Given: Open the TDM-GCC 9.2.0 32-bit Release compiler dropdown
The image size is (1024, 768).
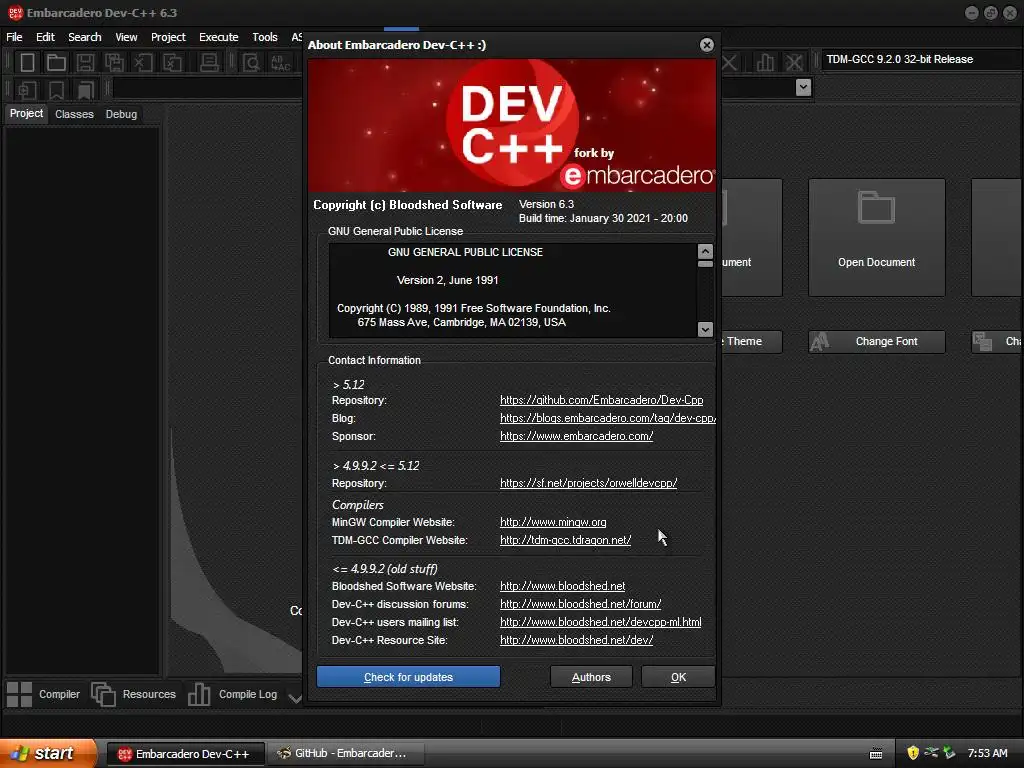Looking at the screenshot, I should pyautogui.click(x=921, y=59).
